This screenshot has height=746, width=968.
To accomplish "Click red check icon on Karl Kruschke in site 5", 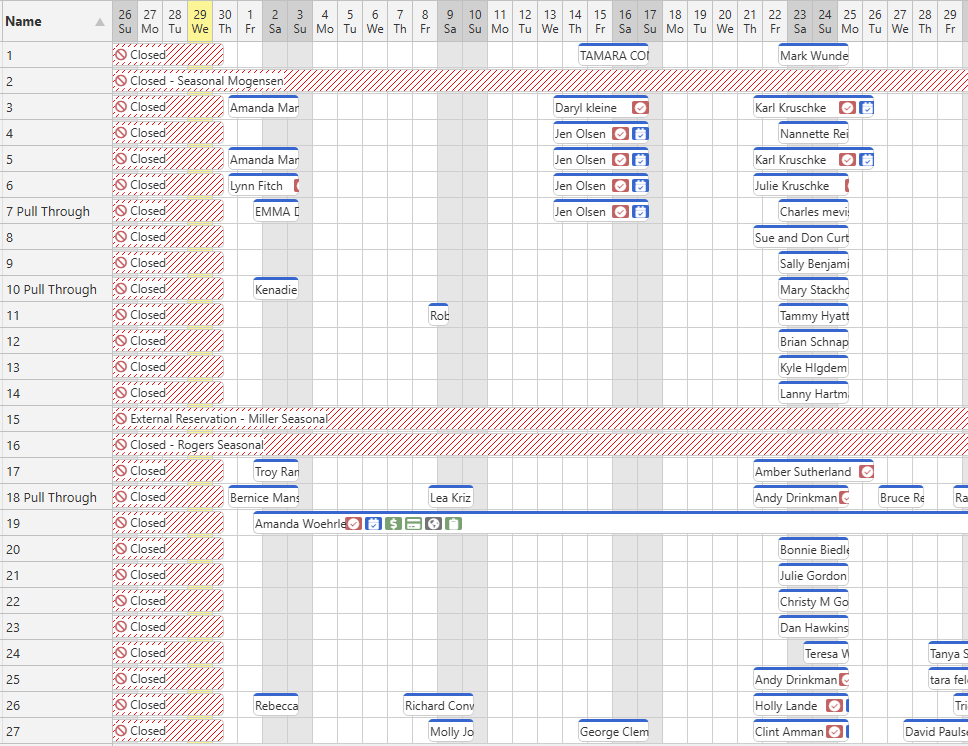I will tap(847, 159).
